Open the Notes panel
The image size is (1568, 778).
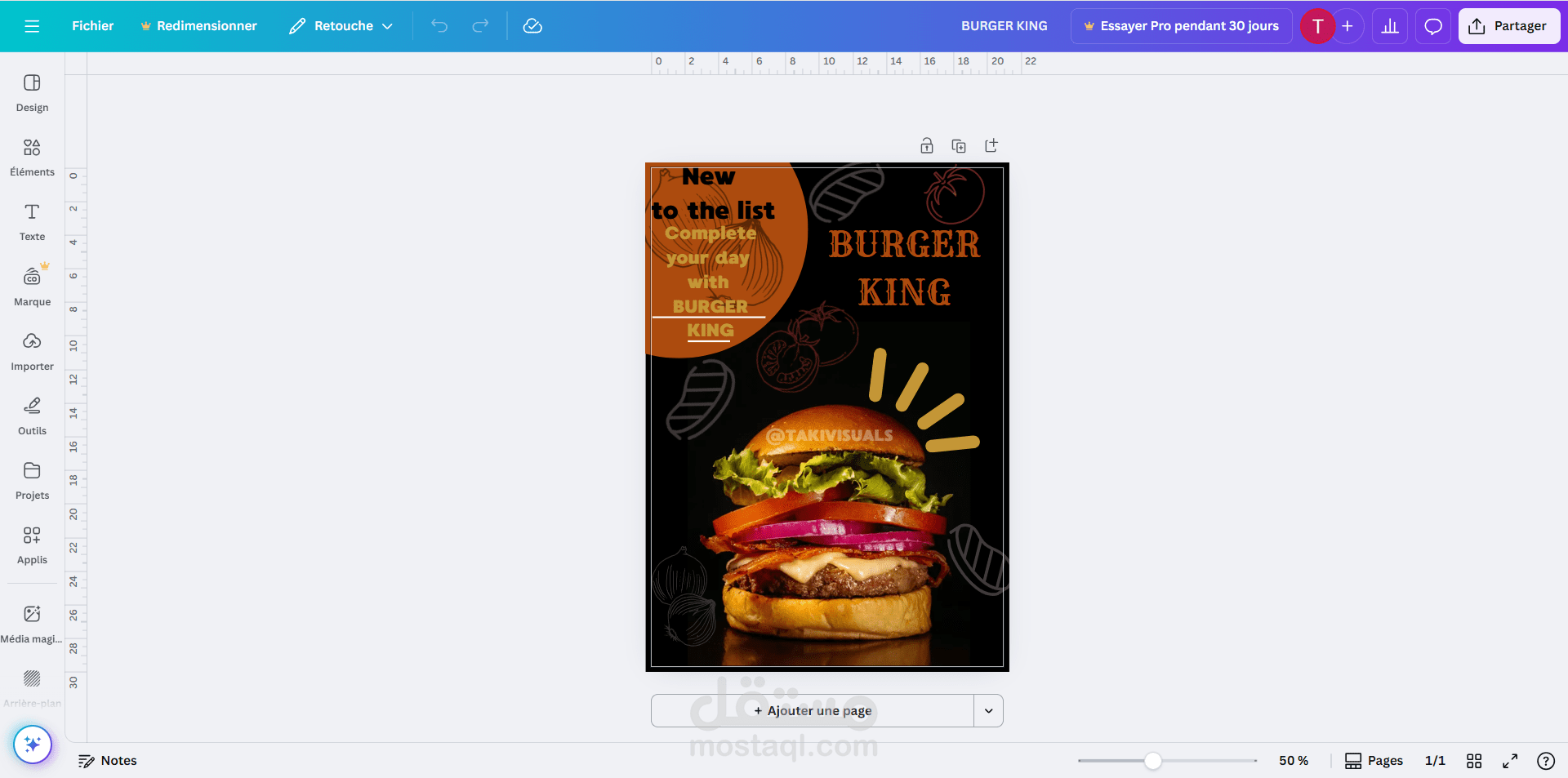tap(107, 761)
